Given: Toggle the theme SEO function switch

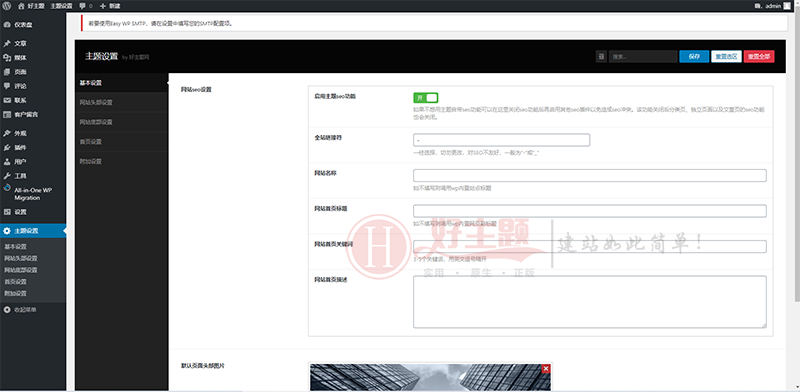Looking at the screenshot, I should point(426,97).
